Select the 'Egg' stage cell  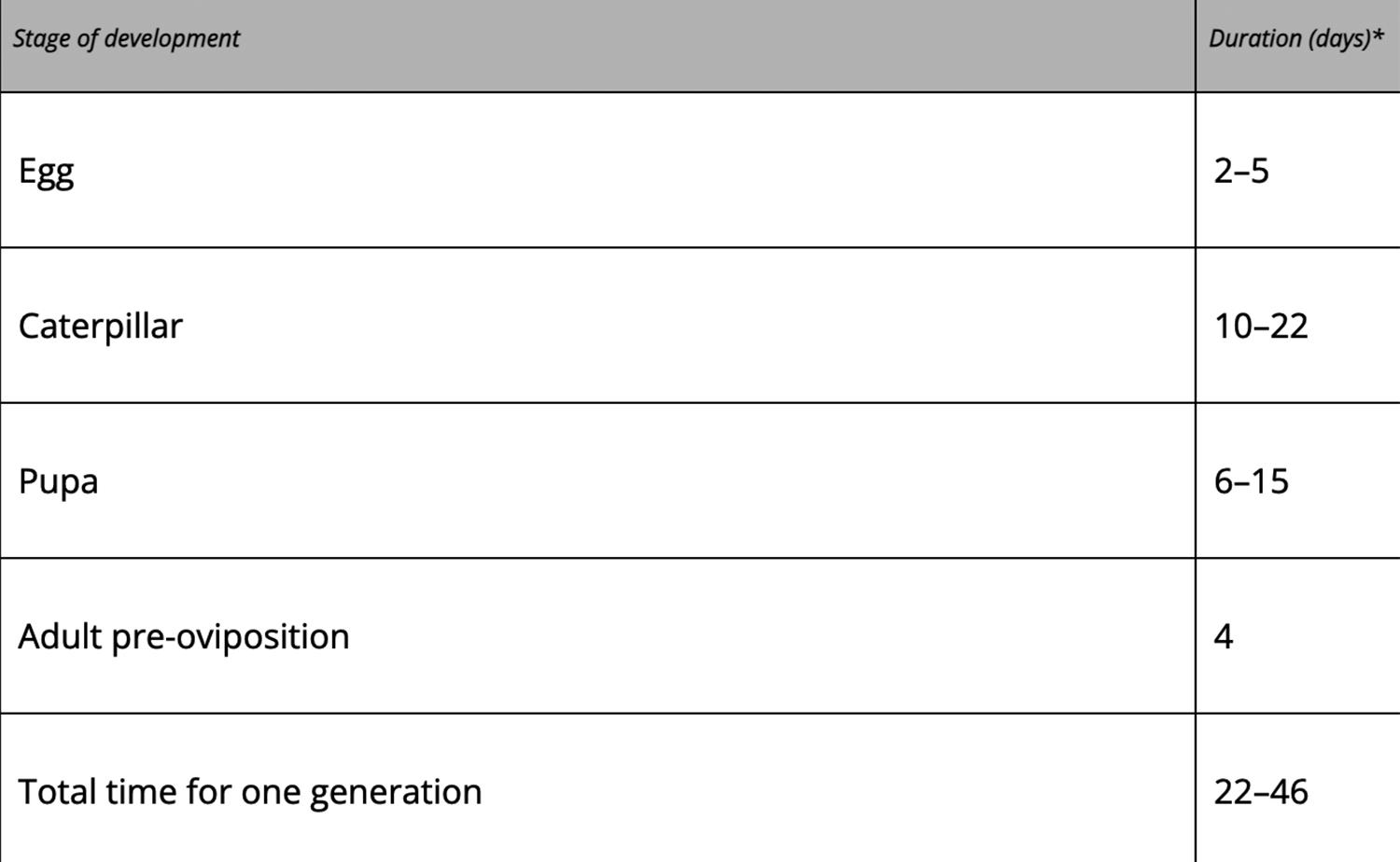597,170
